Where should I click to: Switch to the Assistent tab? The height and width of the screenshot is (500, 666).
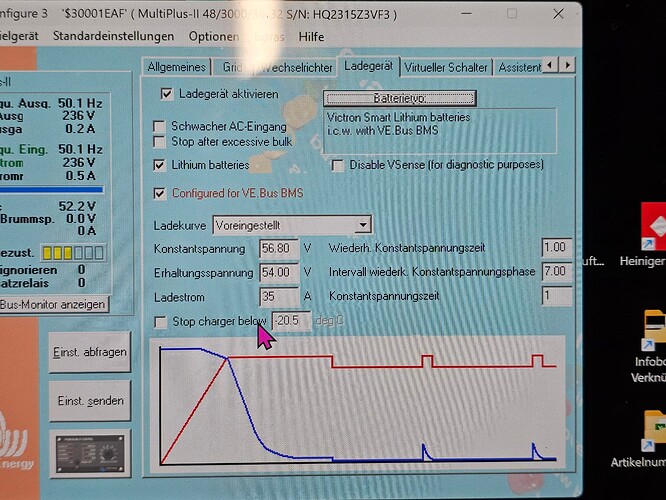click(x=519, y=68)
